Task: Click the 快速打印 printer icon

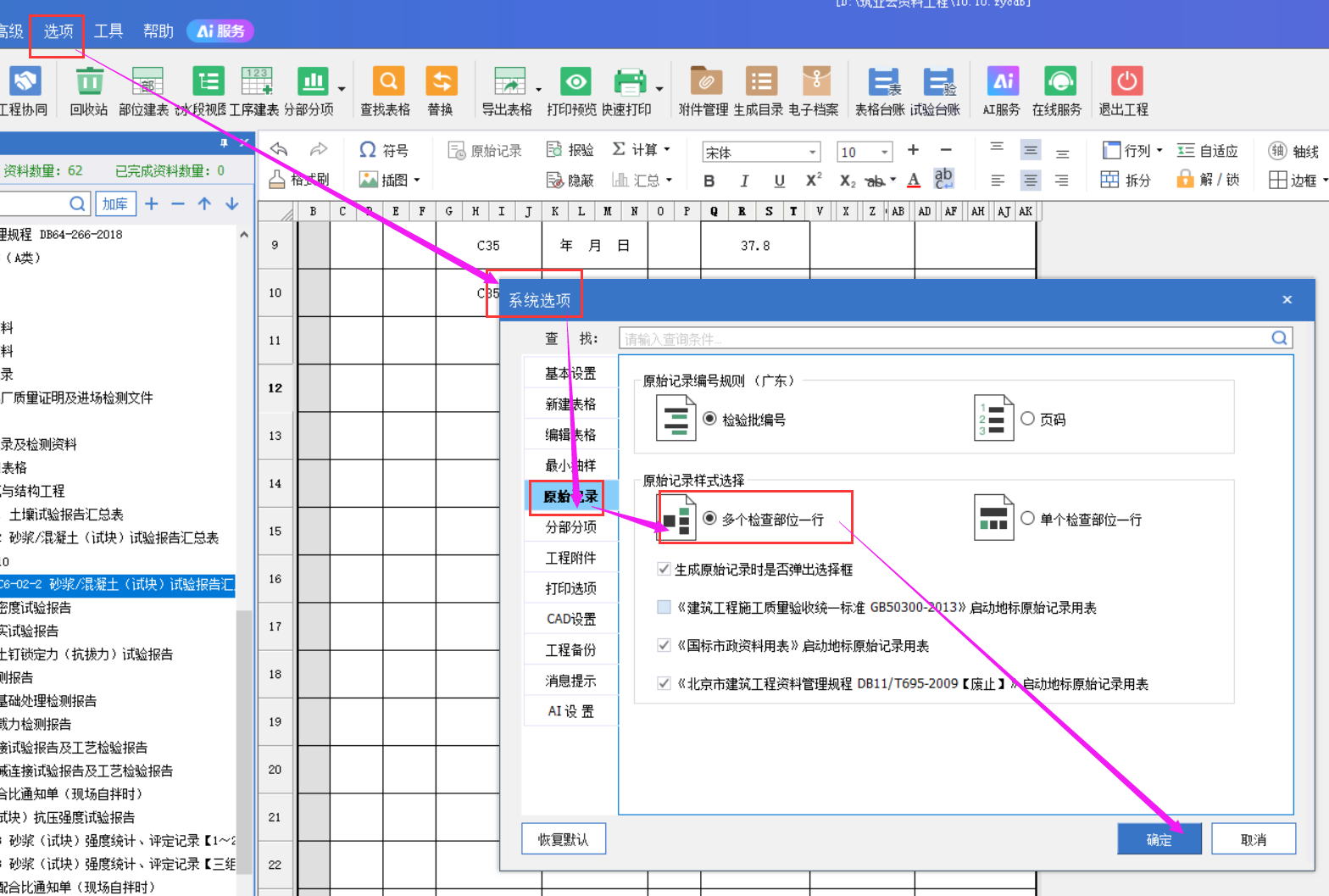Action: click(630, 82)
